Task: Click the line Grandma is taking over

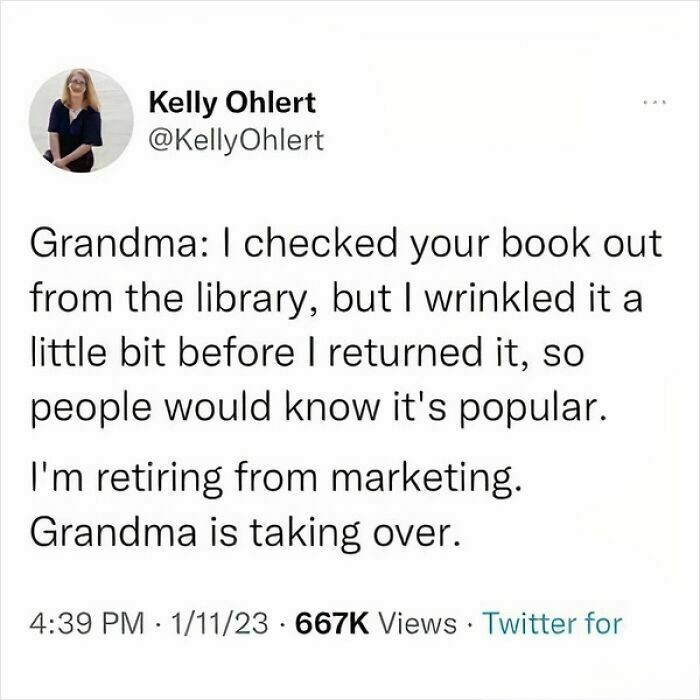Action: (x=245, y=533)
